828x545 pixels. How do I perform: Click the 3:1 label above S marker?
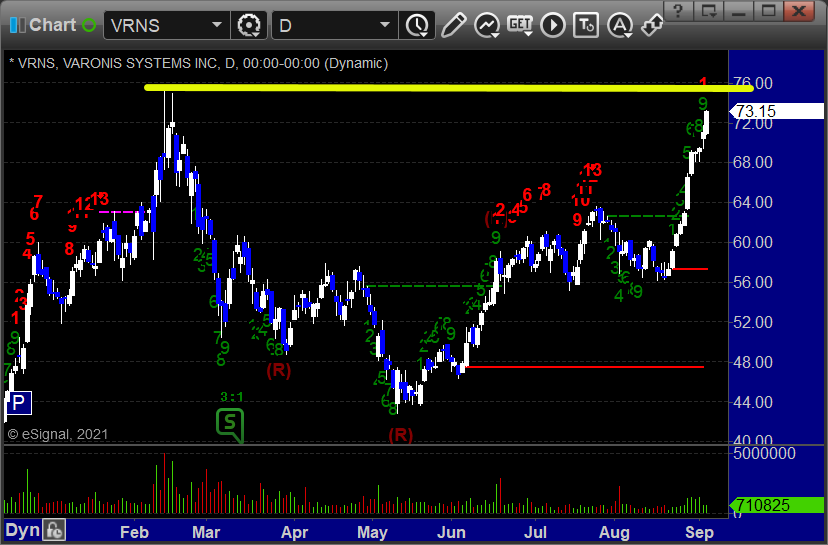click(x=232, y=397)
